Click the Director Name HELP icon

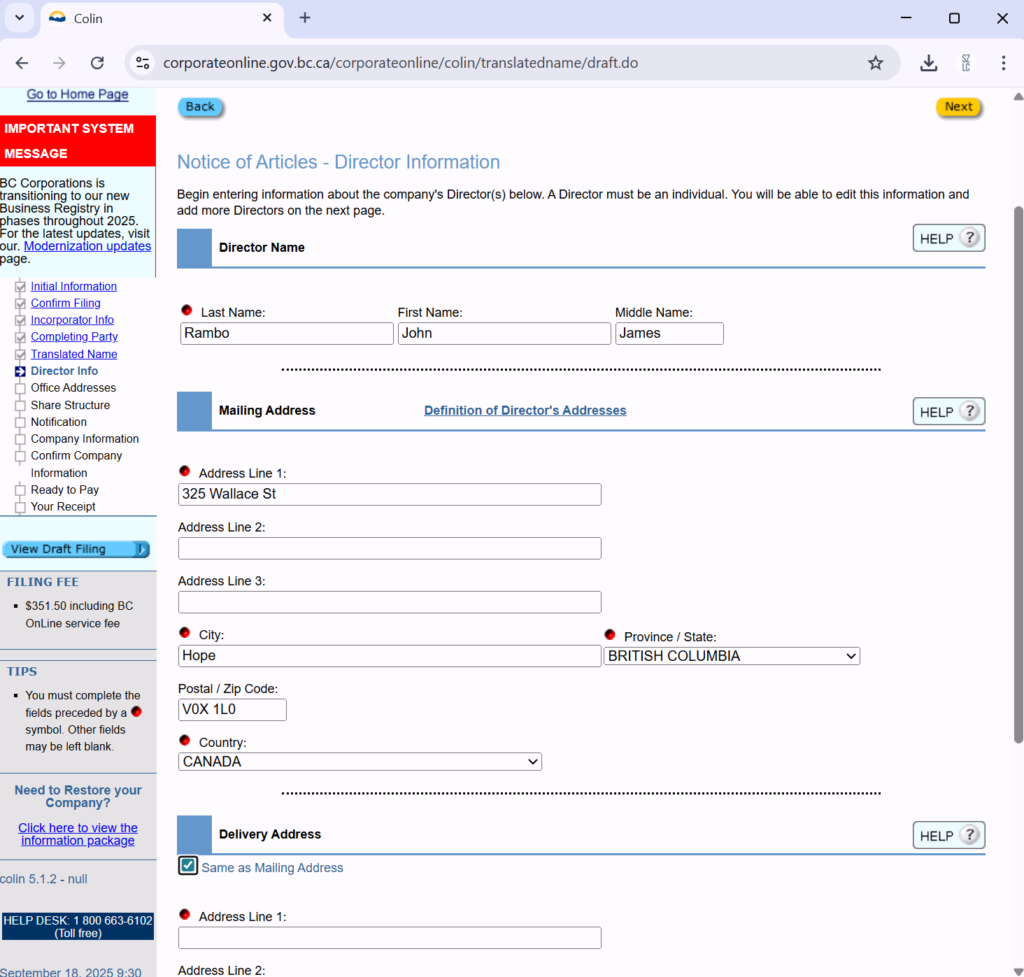tap(948, 238)
